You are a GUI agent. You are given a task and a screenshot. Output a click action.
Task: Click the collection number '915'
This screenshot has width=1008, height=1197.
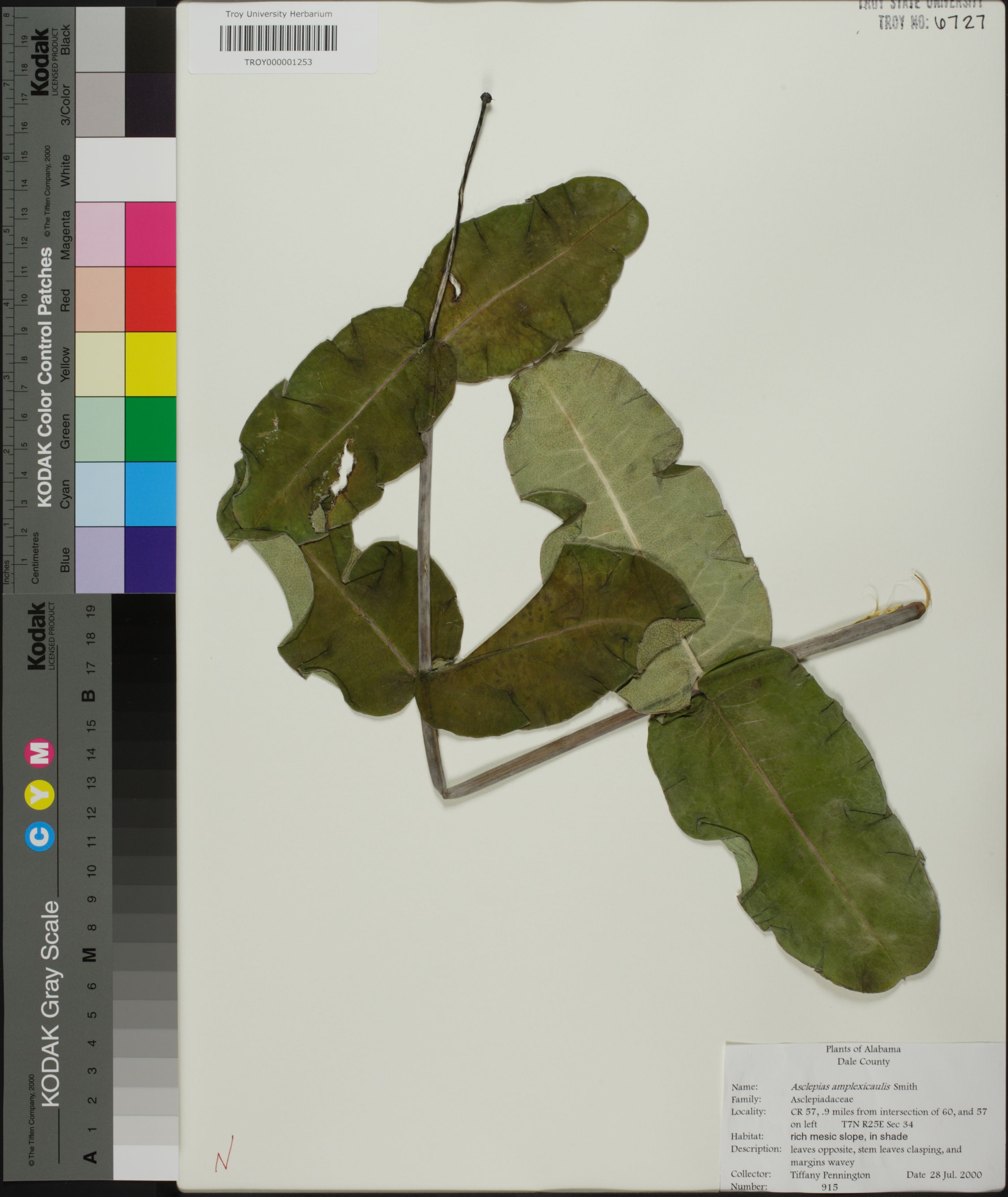[x=829, y=1187]
